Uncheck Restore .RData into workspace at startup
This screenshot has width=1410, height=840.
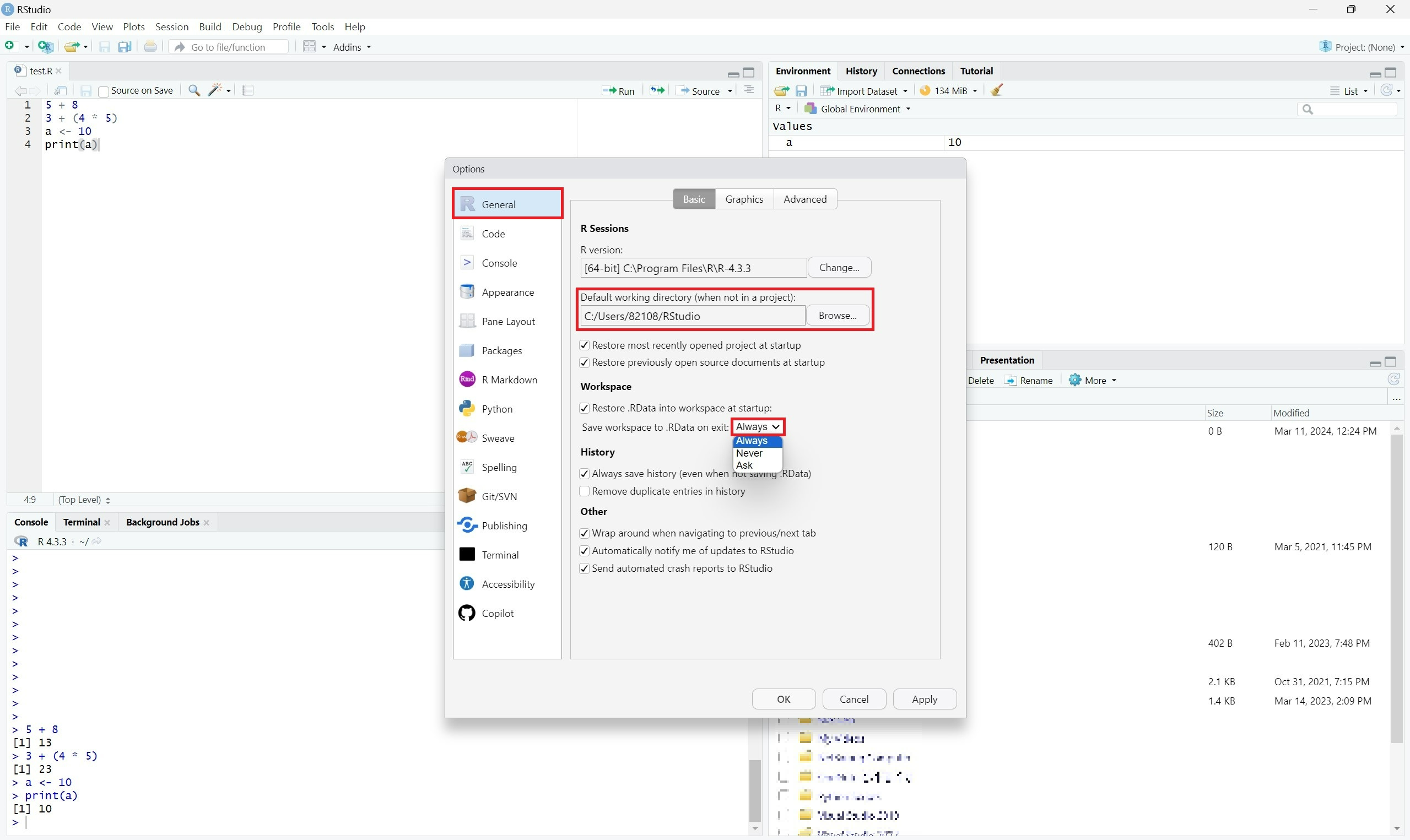click(x=585, y=408)
